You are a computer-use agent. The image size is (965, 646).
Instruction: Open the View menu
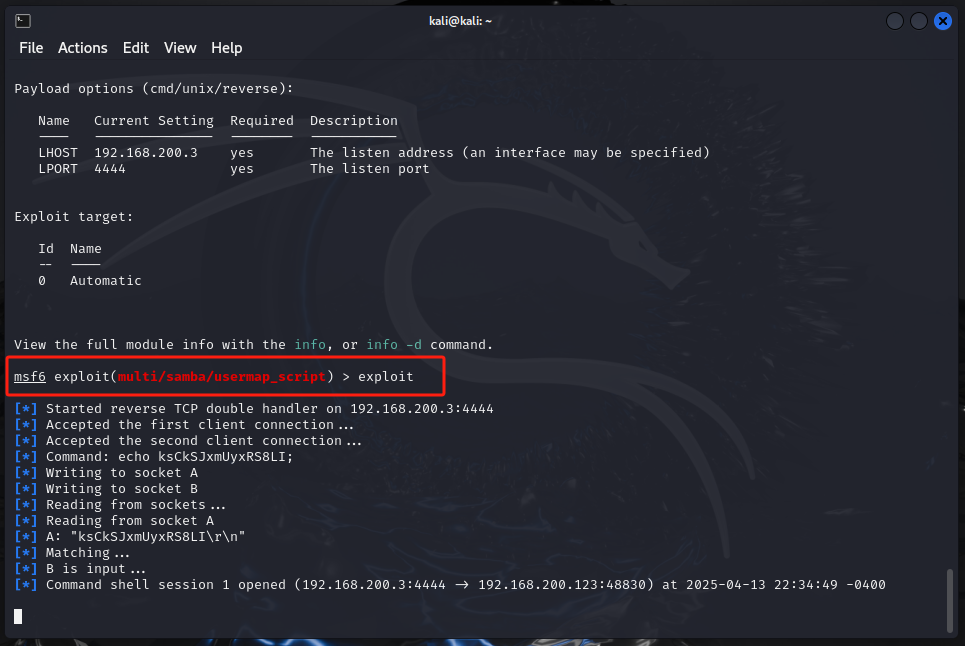click(x=180, y=48)
